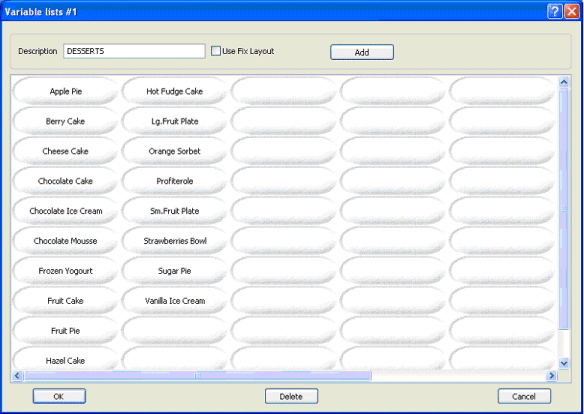This screenshot has height=414, width=584.
Task: Select the Vanilla Ice Cream item
Action: 174,300
